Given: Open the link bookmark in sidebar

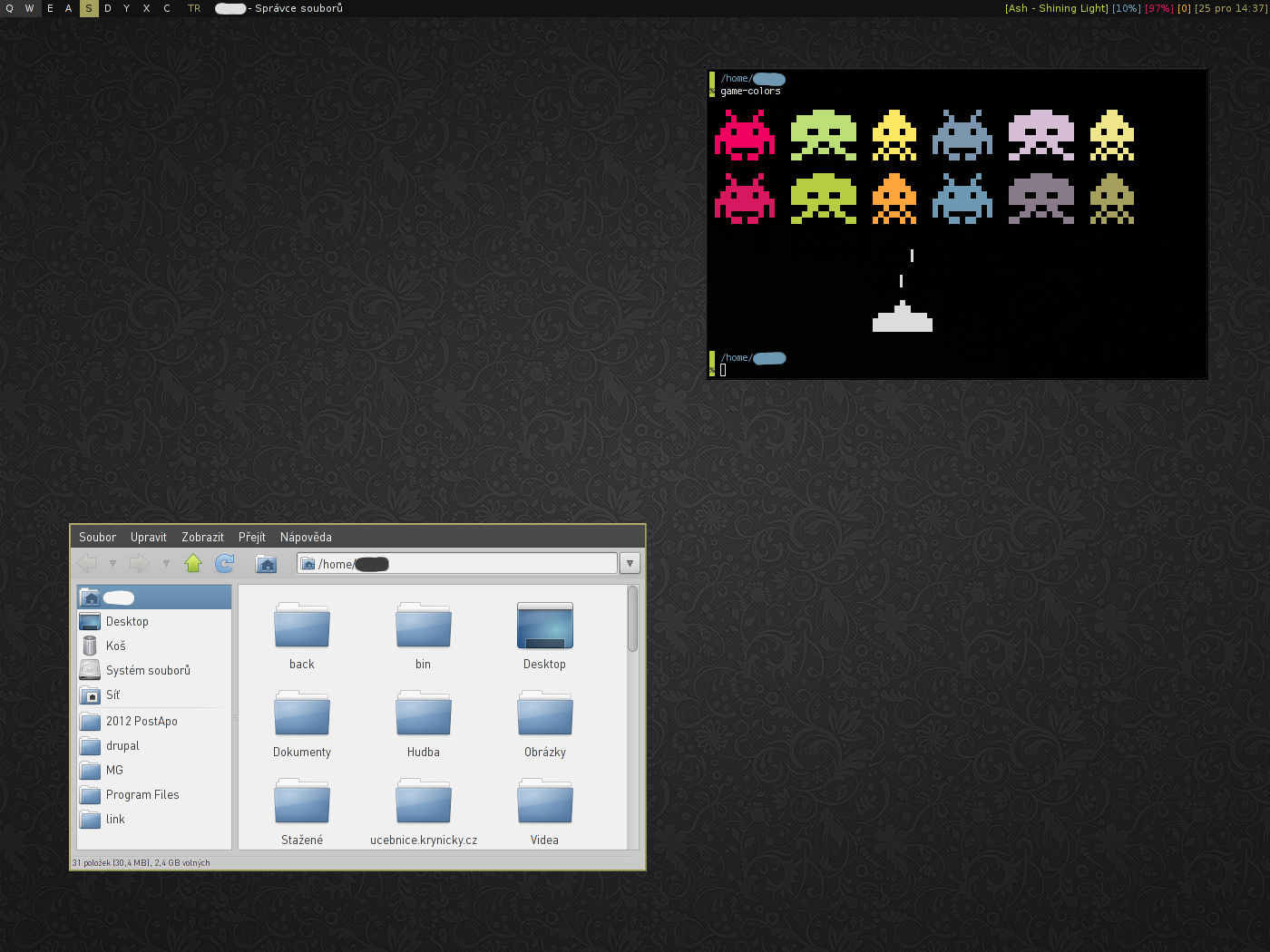Looking at the screenshot, I should (x=154, y=819).
